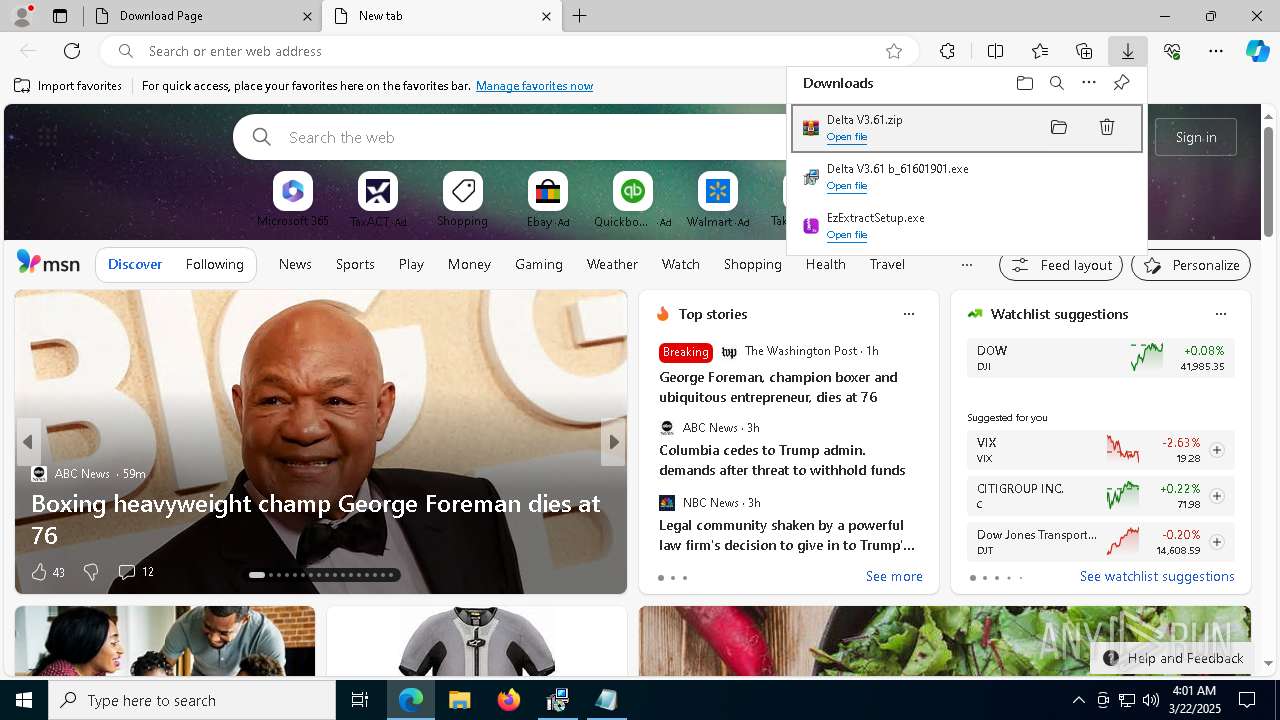Open file link for Delta V3.61.zip
The height and width of the screenshot is (720, 1280).
(847, 137)
